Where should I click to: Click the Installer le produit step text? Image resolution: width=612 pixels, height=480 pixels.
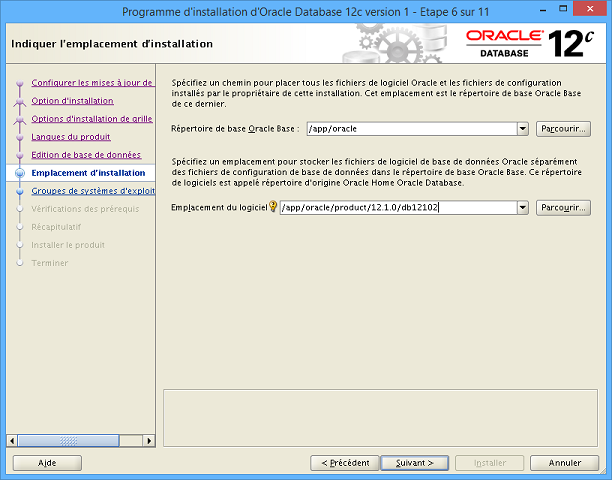coord(68,245)
